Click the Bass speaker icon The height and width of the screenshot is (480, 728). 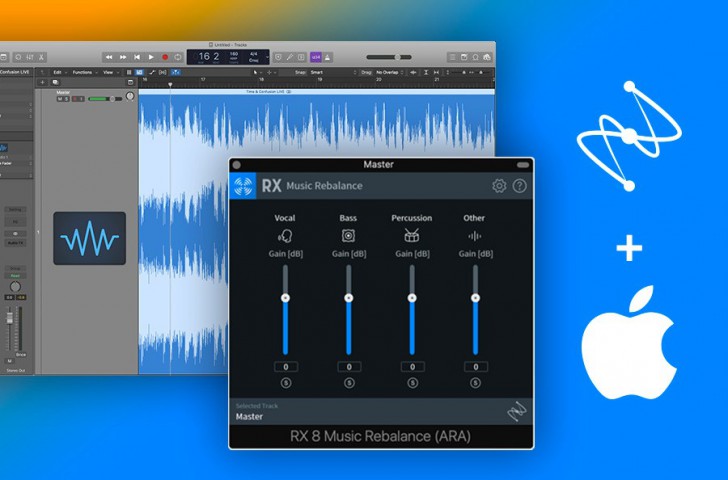[348, 236]
